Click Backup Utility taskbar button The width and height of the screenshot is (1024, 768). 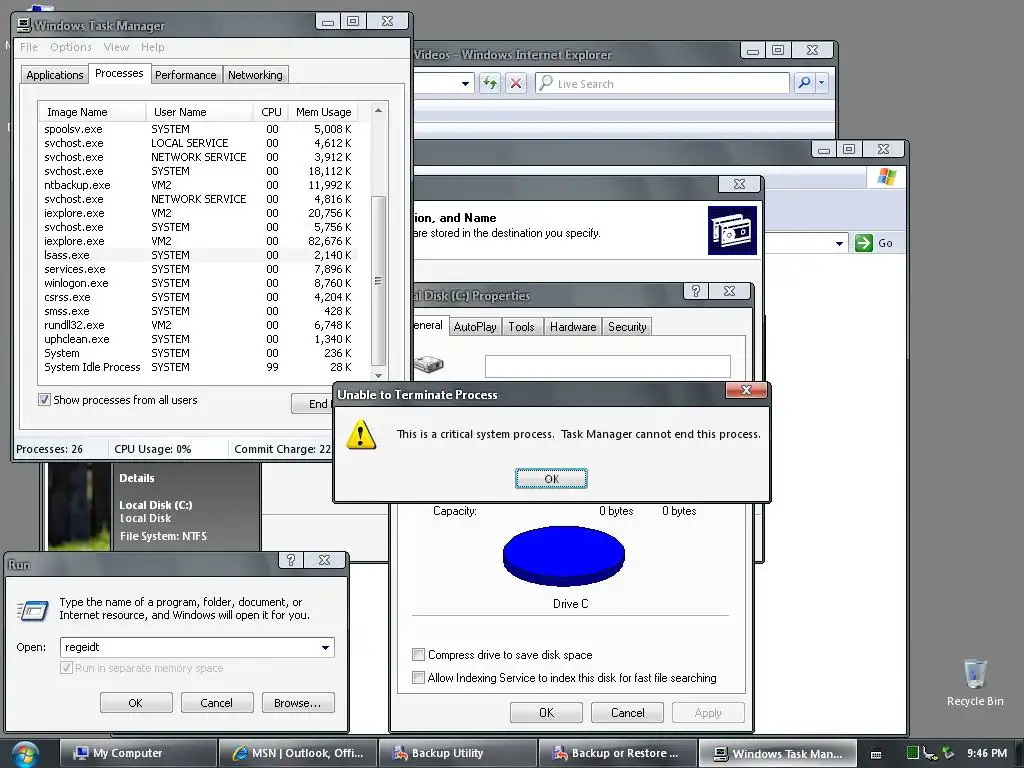(x=457, y=753)
